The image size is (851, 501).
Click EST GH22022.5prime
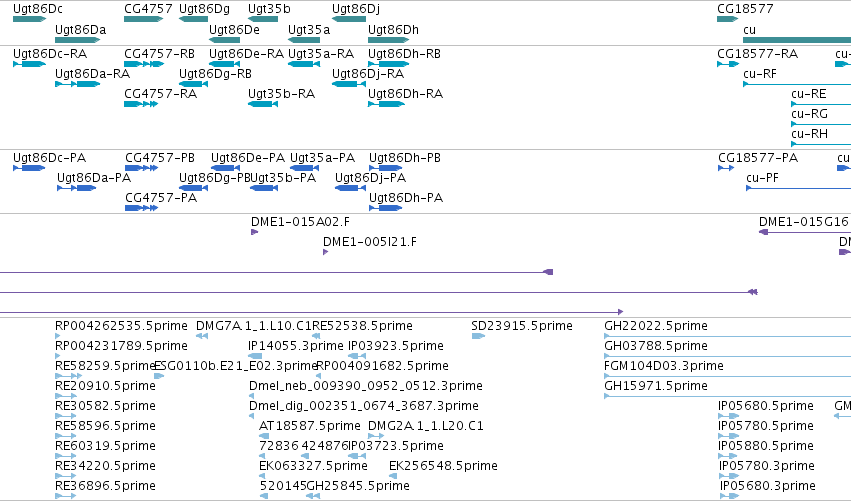[x=727, y=336]
